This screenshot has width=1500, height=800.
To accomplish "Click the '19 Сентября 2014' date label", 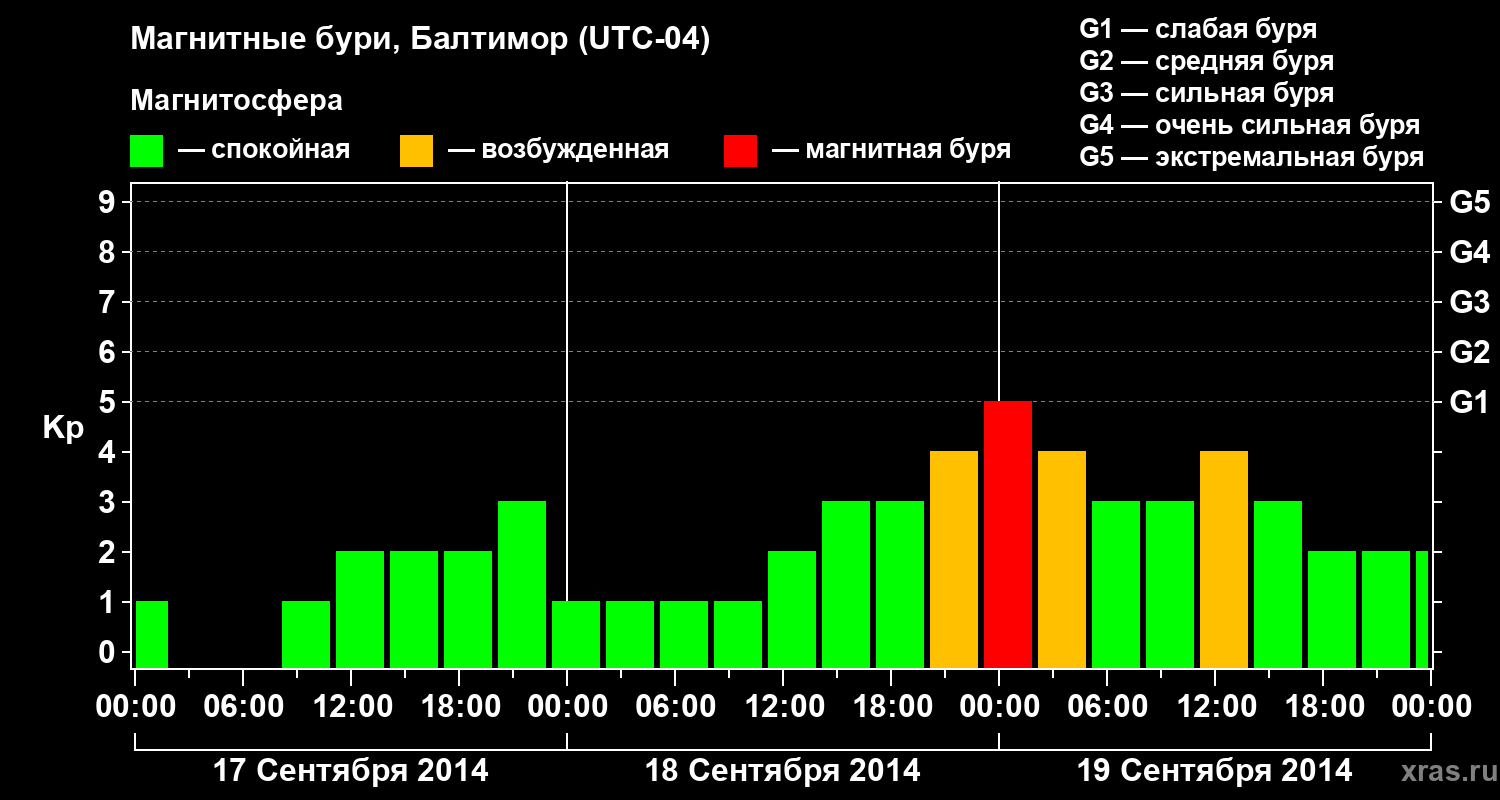I will 1215,771.
